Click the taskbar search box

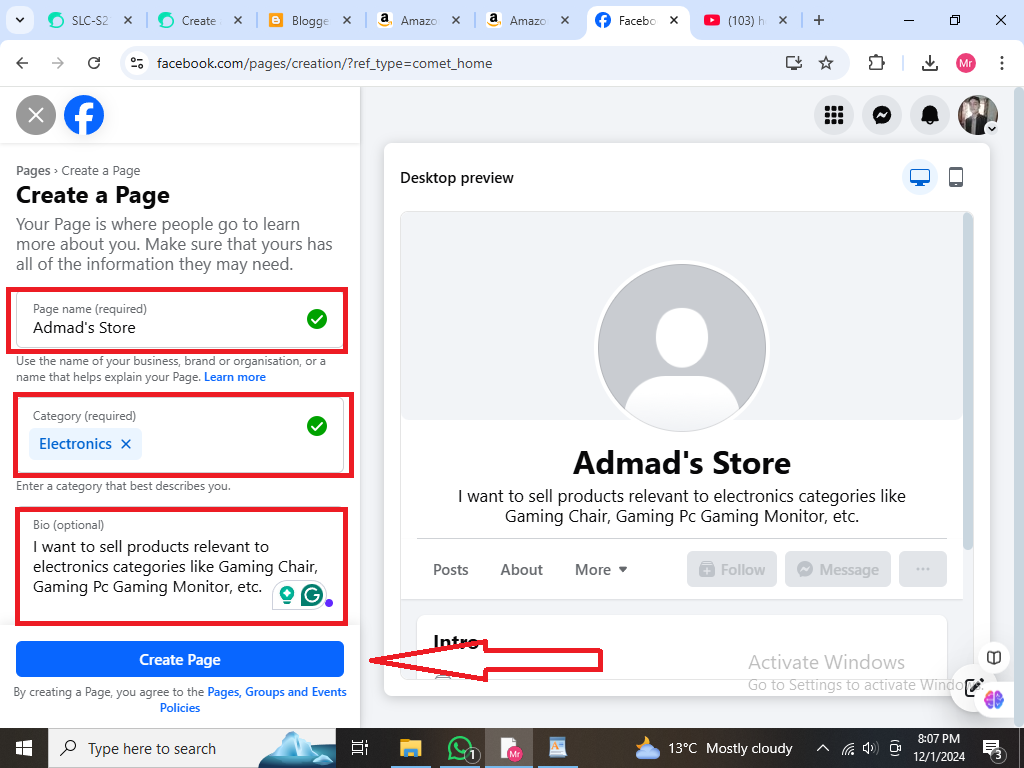point(192,748)
